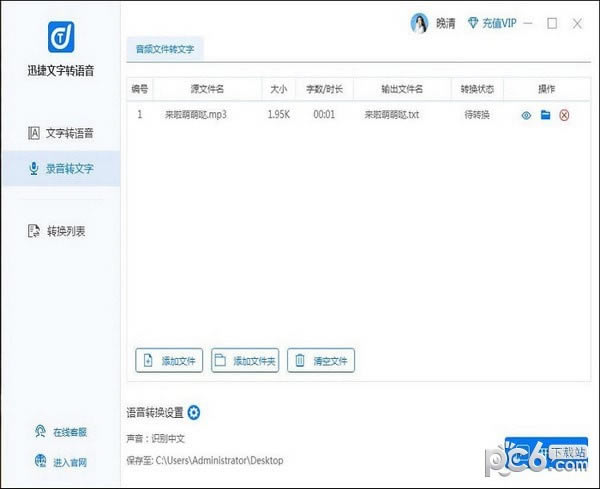Select 录音转文字 in the sidebar
This screenshot has width=600, height=489.
click(60, 169)
